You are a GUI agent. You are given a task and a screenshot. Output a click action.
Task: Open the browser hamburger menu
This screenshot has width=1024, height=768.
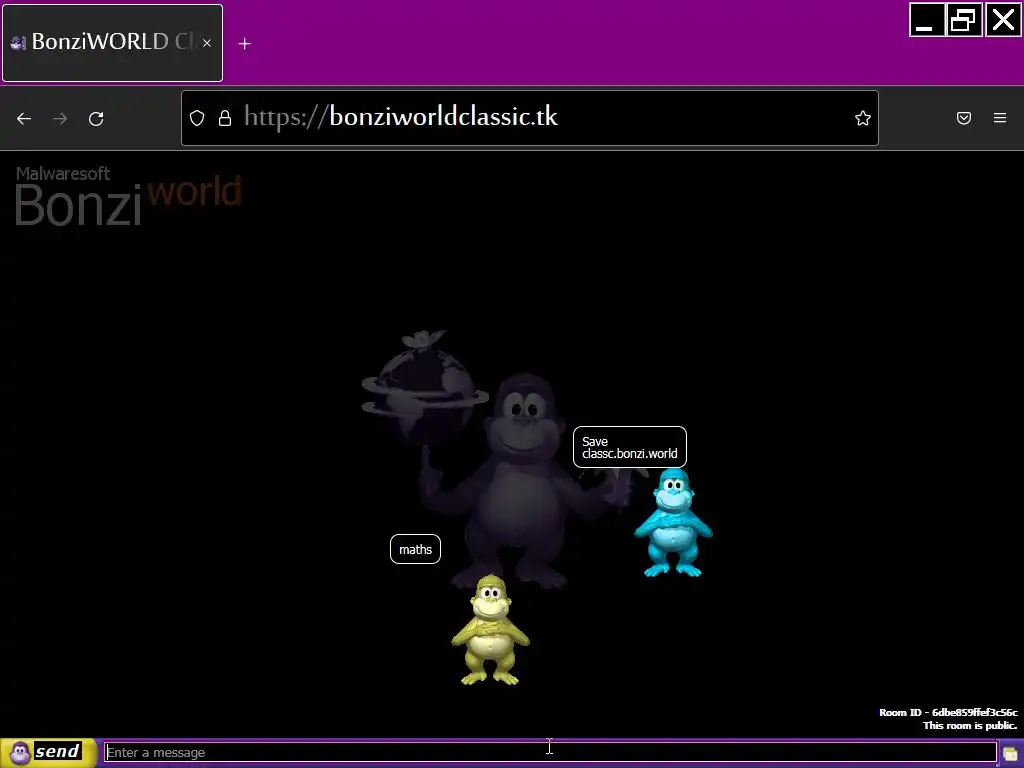1000,118
